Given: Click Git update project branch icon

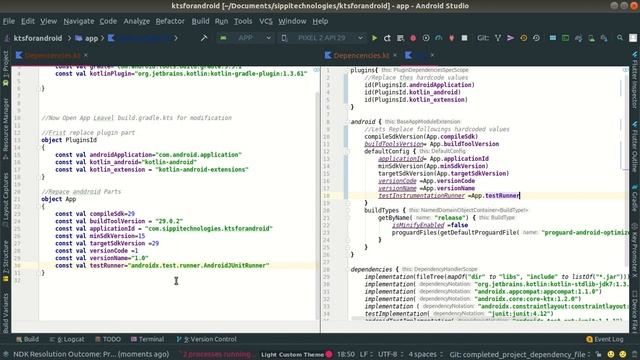Looking at the screenshot, I should pyautogui.click(x=498, y=38).
